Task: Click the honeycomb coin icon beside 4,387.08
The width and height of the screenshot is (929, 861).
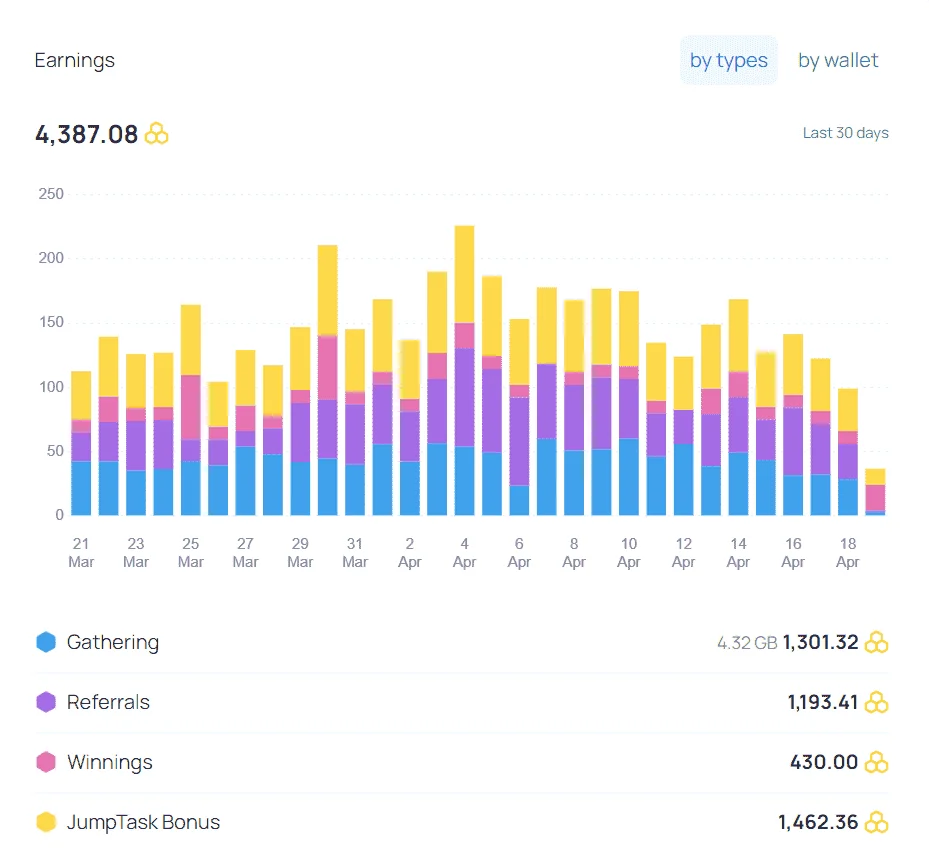Action: (156, 133)
